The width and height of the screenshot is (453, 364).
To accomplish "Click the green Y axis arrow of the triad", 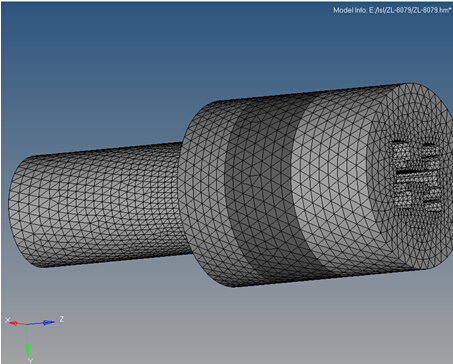I will pyautogui.click(x=28, y=341).
